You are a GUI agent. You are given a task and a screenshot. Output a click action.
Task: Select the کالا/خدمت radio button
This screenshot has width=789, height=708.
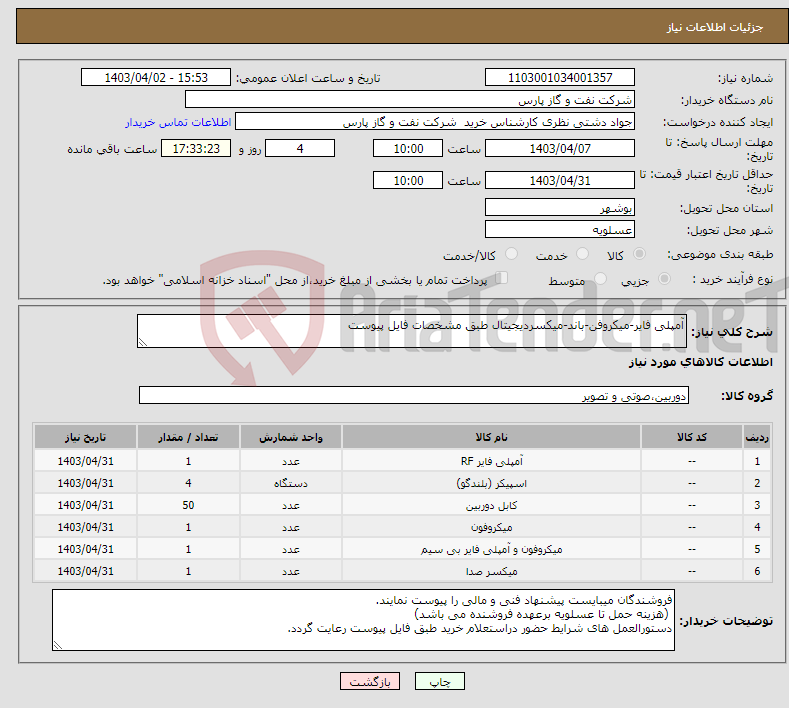click(x=511, y=254)
